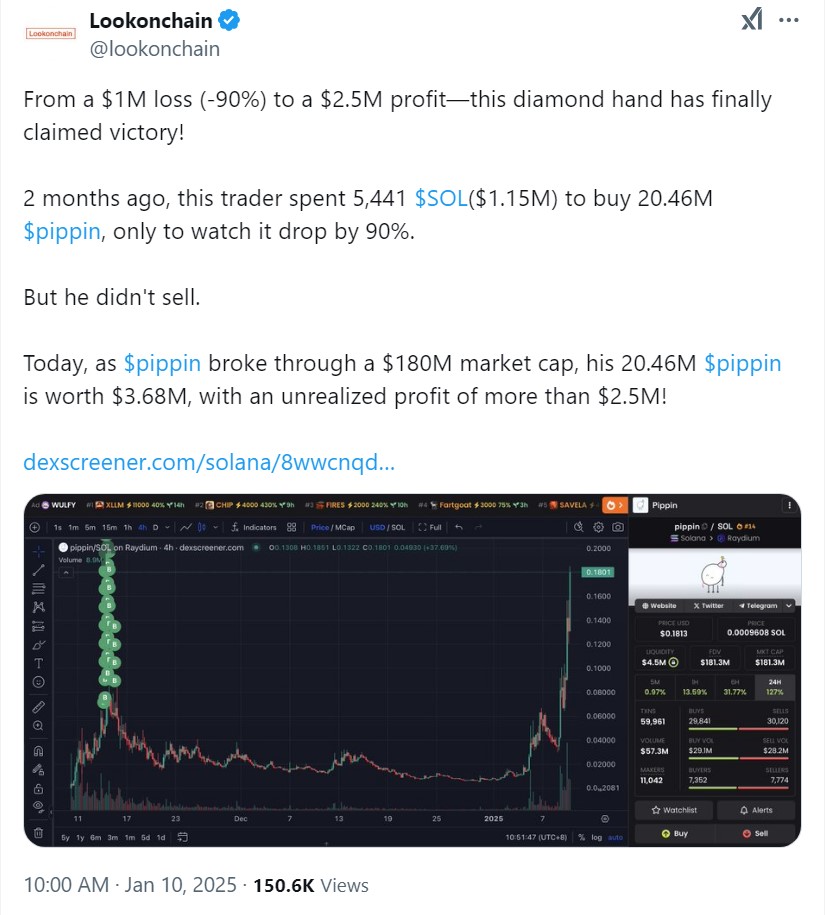This screenshot has width=827, height=915.
Task: Open chart type dropdown arrow
Action: (x=216, y=527)
